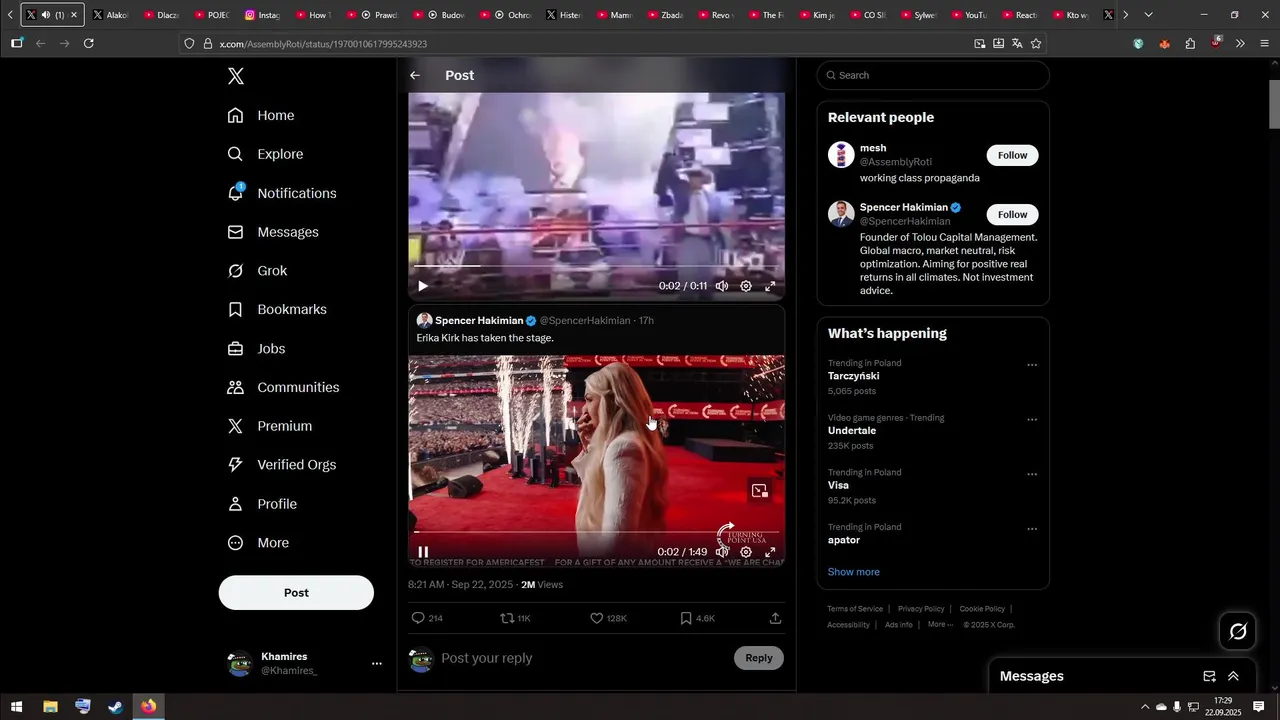The height and width of the screenshot is (720, 1280).
Task: Seek on lower video progress bar
Action: [x=596, y=532]
